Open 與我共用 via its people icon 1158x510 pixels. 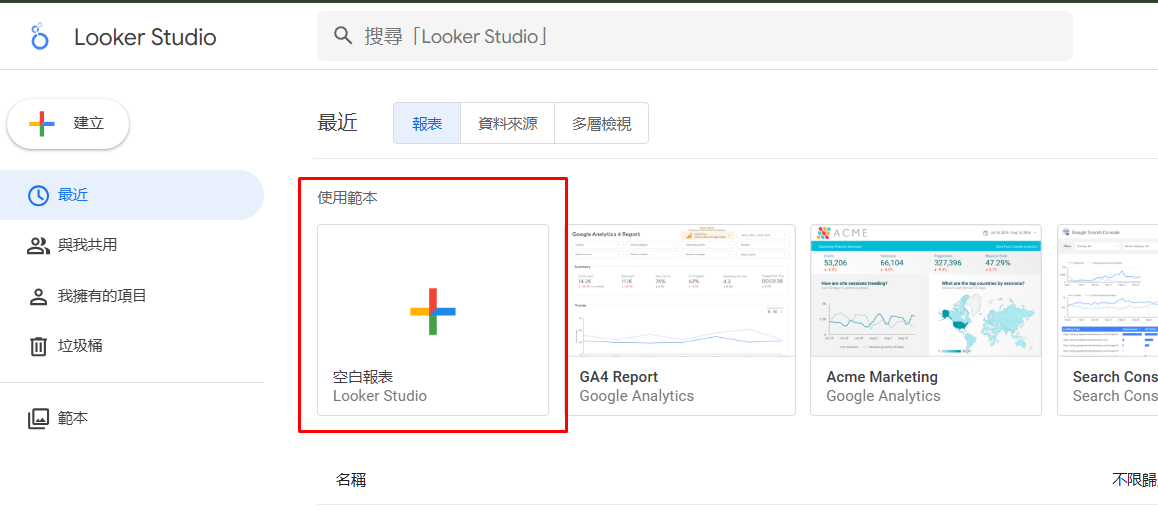tap(38, 245)
